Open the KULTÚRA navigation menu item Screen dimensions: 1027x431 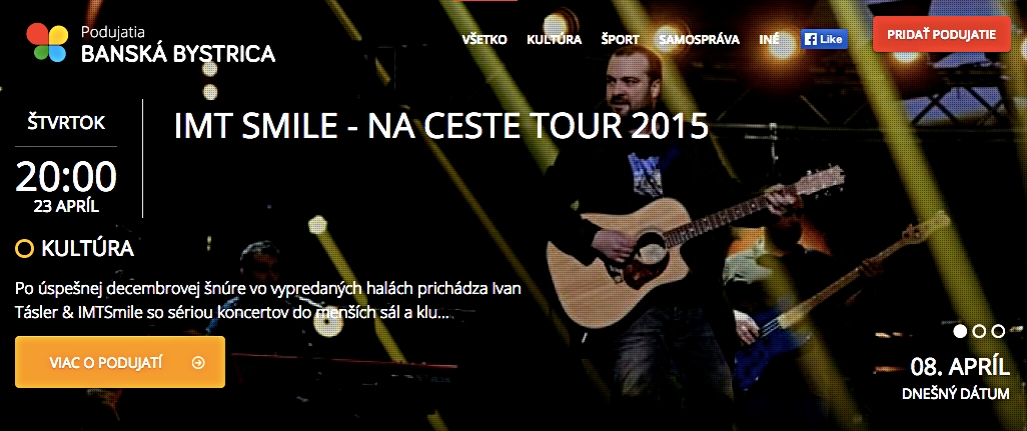pyautogui.click(x=554, y=39)
